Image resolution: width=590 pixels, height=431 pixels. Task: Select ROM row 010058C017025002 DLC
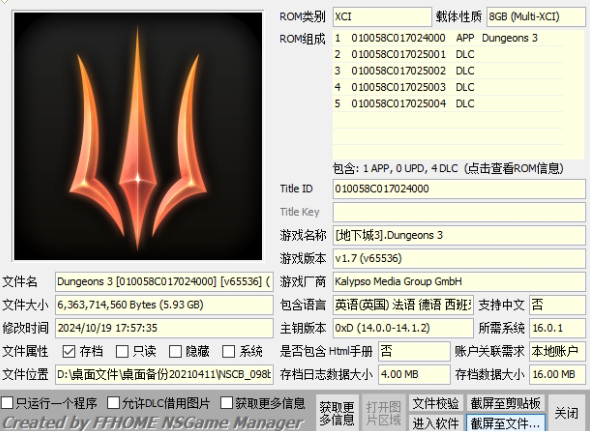pos(448,71)
